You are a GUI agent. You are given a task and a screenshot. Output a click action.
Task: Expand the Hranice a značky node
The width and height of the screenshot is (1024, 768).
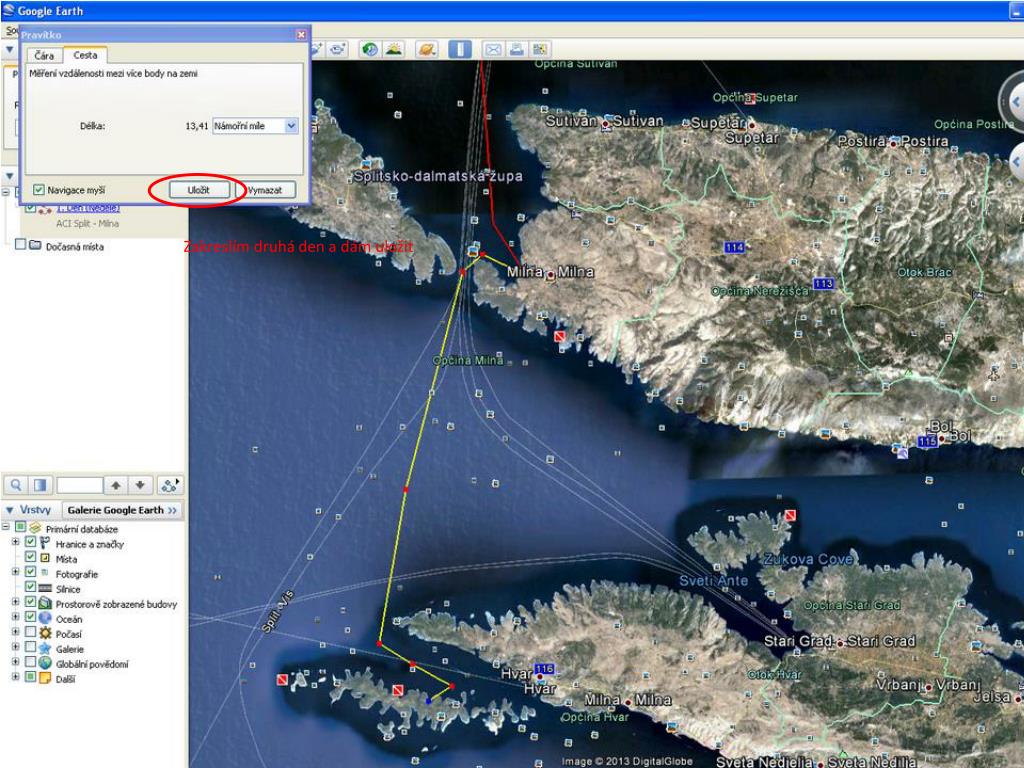(16, 542)
